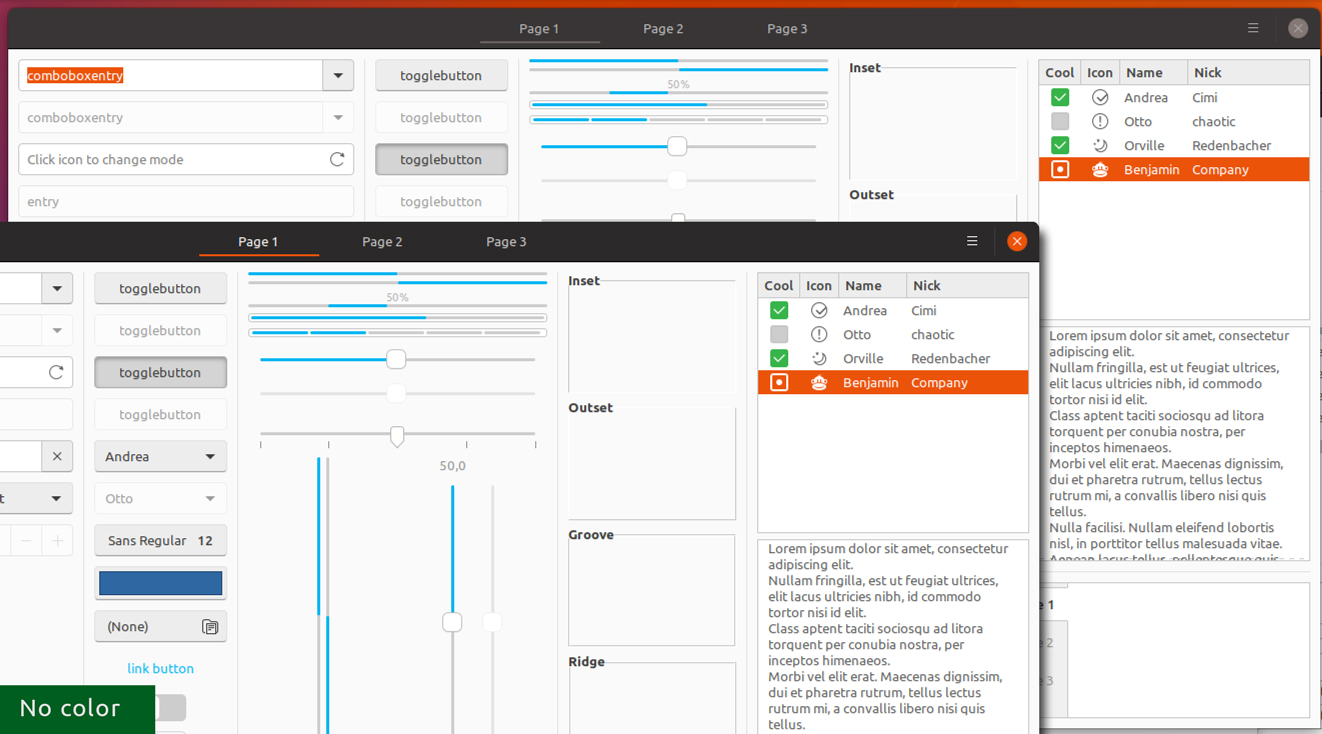Open dropdown arrow left of Otto combo
This screenshot has width=1322, height=734.
coord(56,498)
